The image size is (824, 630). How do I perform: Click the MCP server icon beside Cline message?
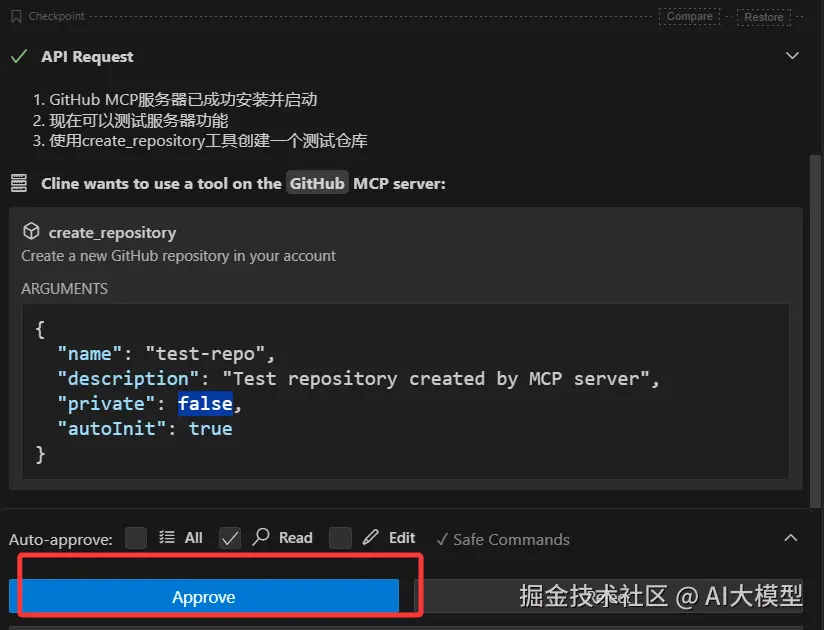coord(19,183)
